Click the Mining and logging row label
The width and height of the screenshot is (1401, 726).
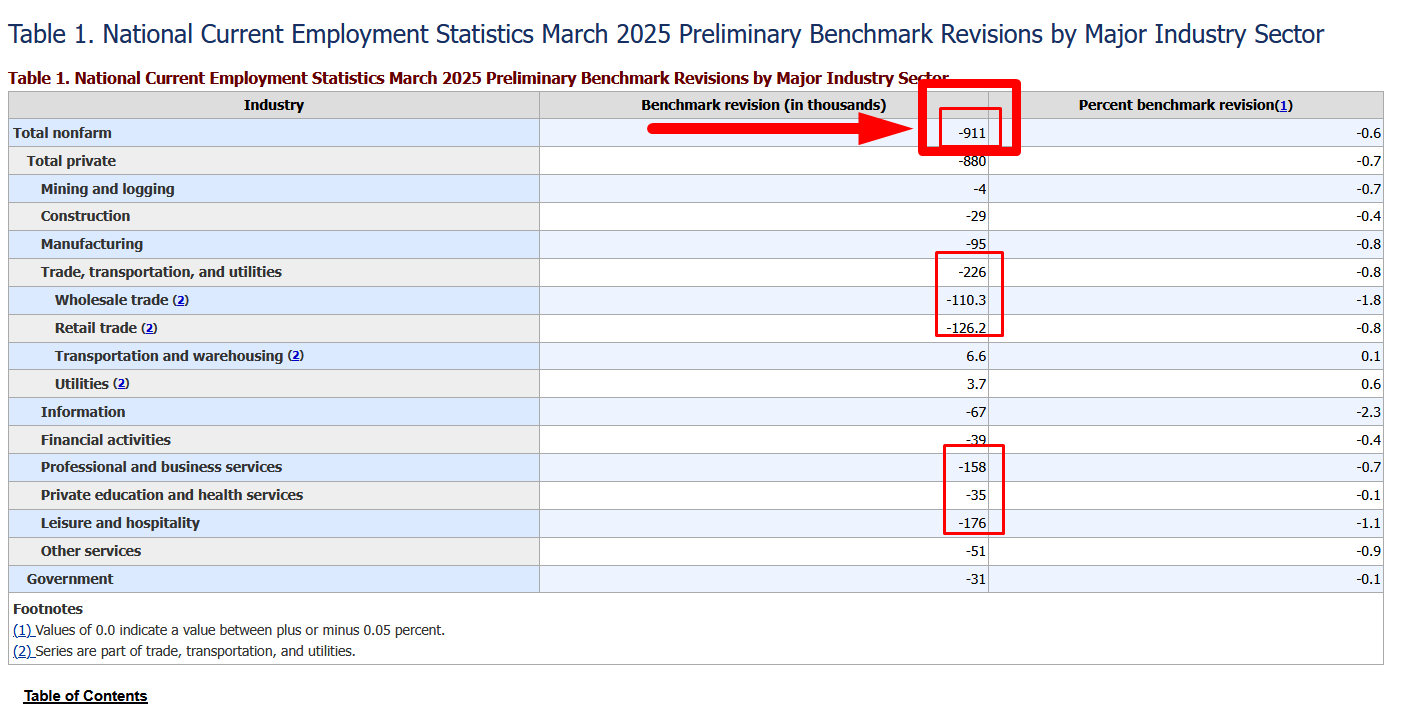107,189
